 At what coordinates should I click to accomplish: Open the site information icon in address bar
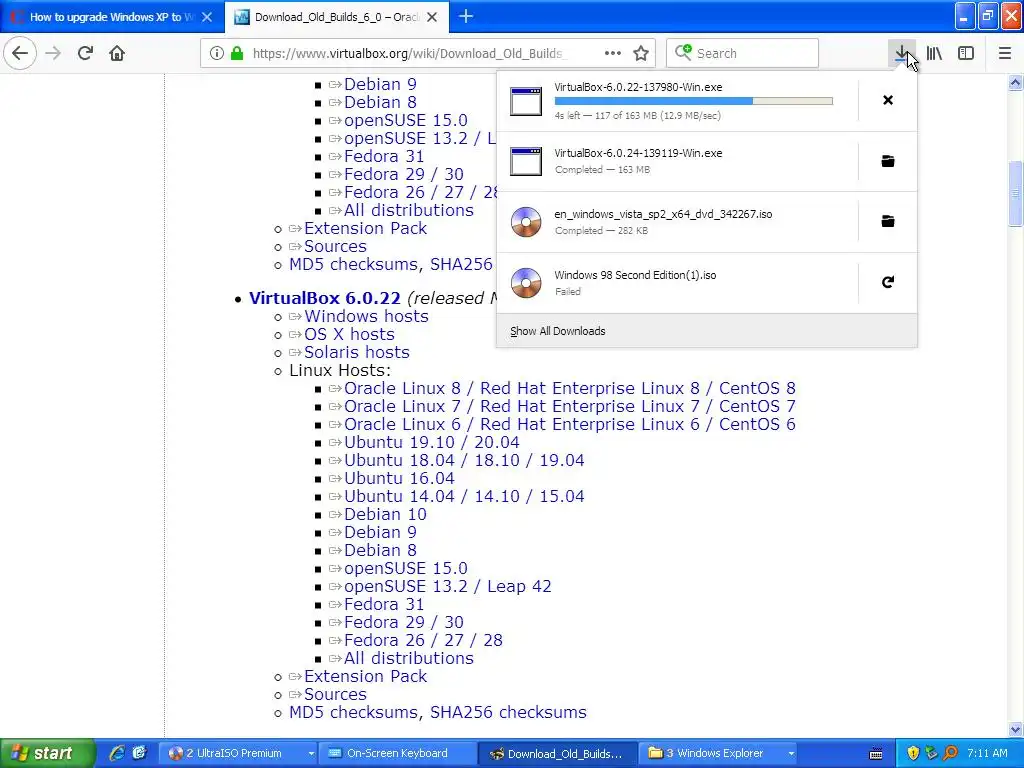pyautogui.click(x=216, y=53)
